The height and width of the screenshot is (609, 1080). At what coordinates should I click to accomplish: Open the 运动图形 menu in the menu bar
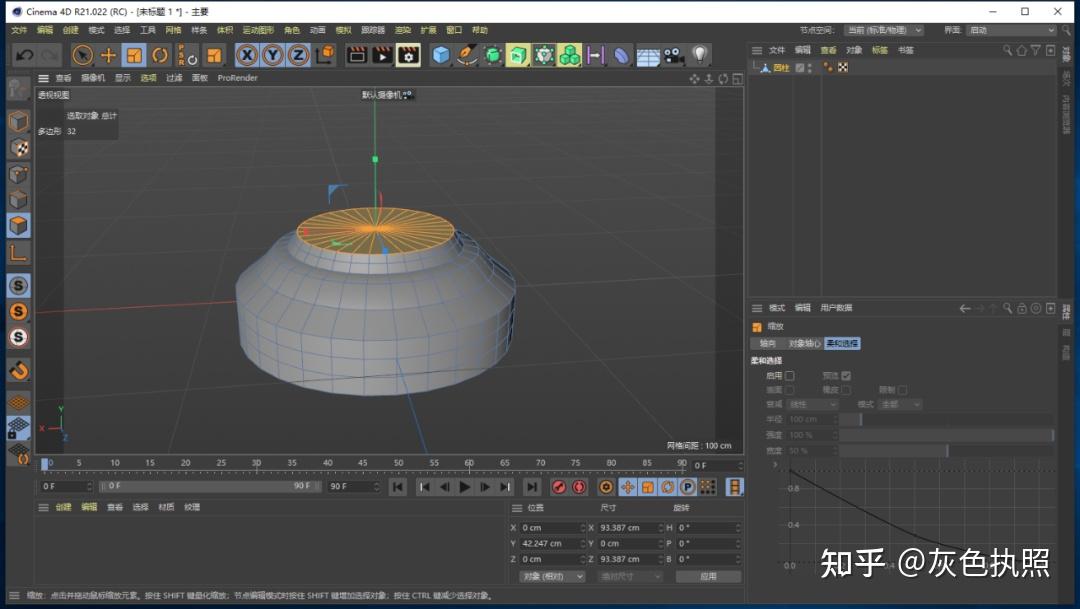[257, 30]
